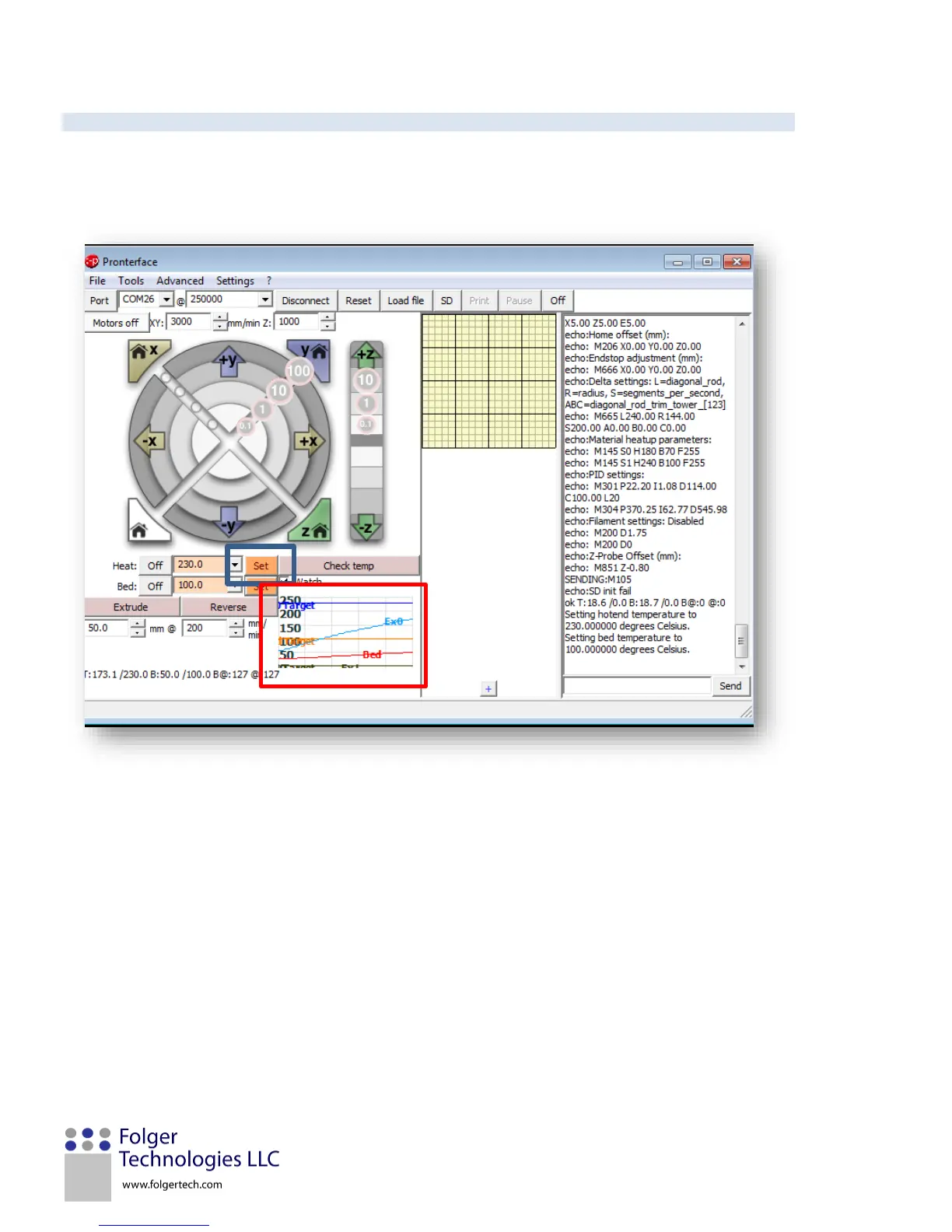
Task: Select the 1 step bubble on the XY dial
Action: pyautogui.click(x=262, y=408)
